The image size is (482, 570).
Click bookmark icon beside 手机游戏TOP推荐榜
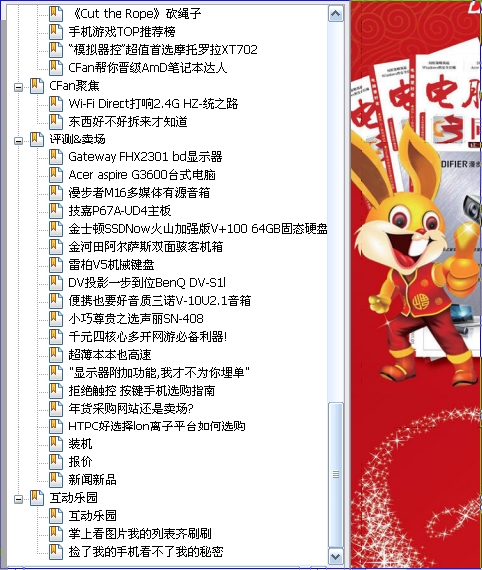click(x=56, y=32)
